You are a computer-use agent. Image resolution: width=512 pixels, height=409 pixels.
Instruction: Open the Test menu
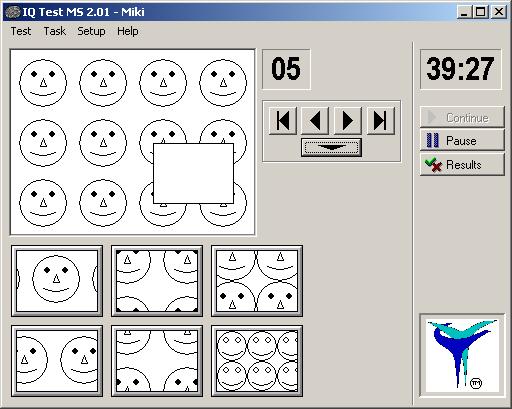click(x=21, y=31)
